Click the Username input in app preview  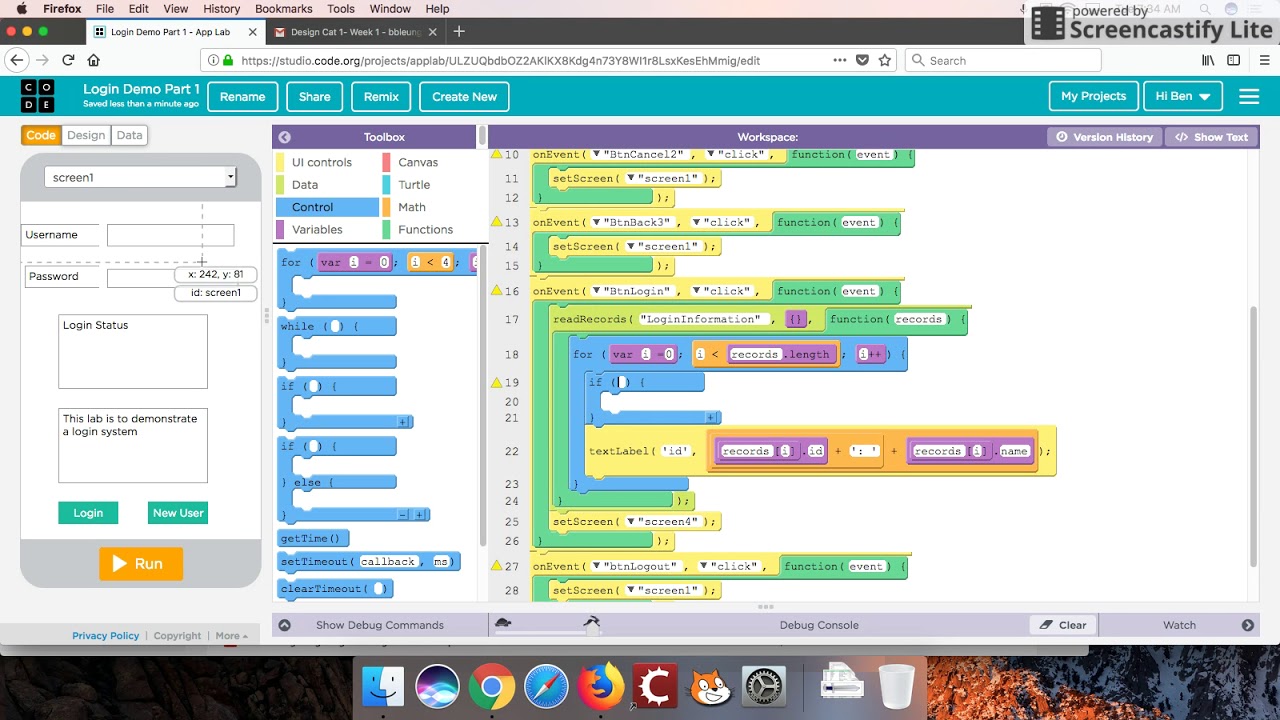(170, 235)
